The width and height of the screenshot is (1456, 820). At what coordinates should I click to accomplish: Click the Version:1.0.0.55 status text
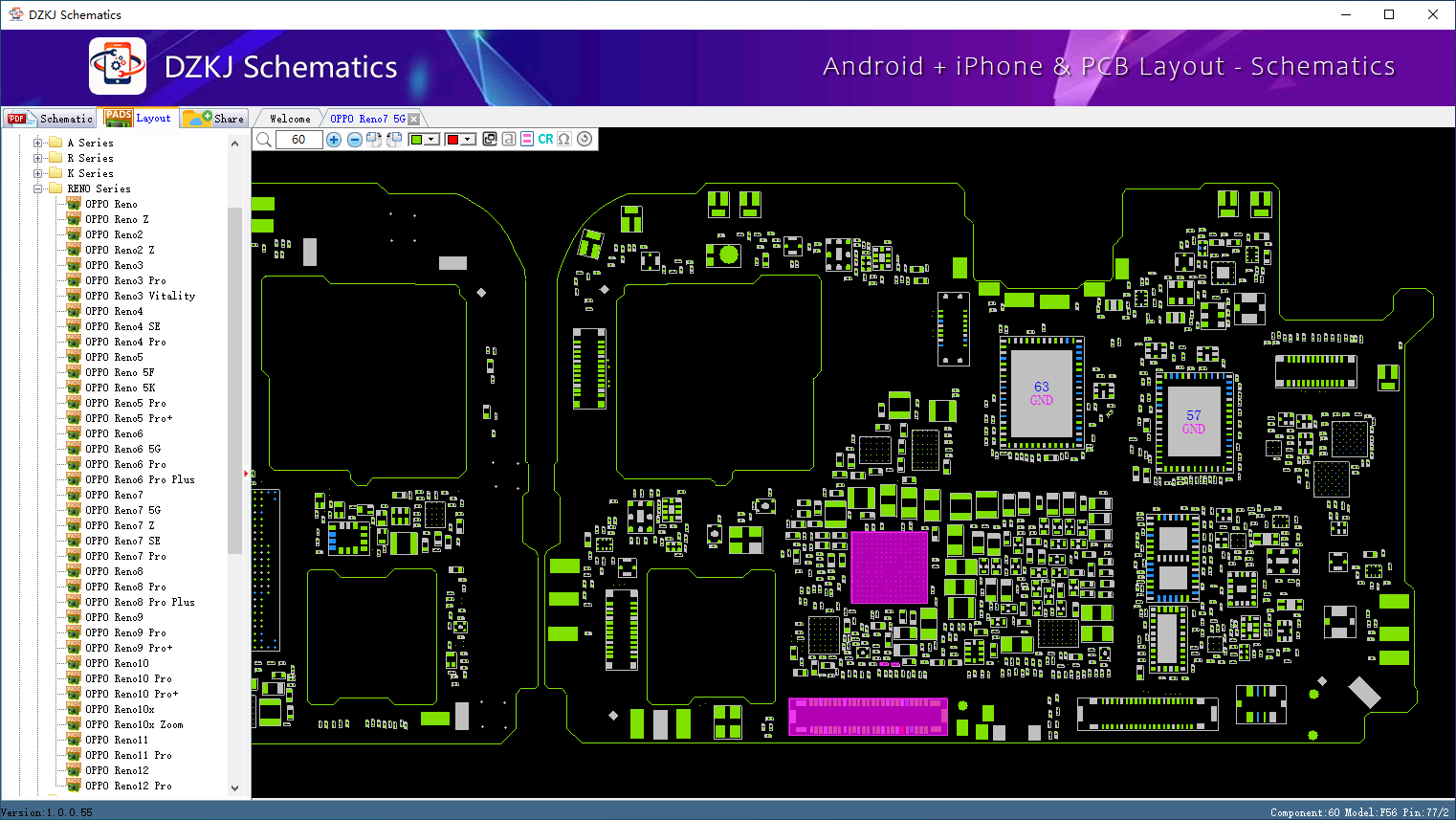(47, 812)
